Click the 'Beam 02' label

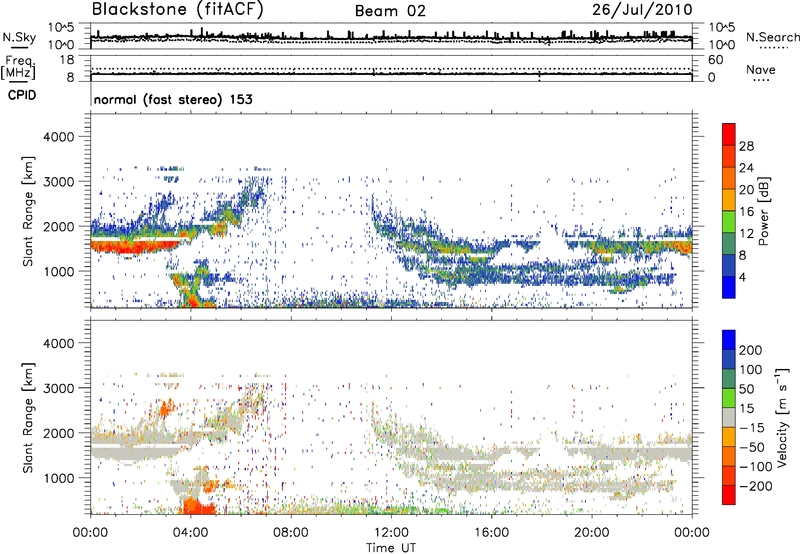pyautogui.click(x=390, y=11)
